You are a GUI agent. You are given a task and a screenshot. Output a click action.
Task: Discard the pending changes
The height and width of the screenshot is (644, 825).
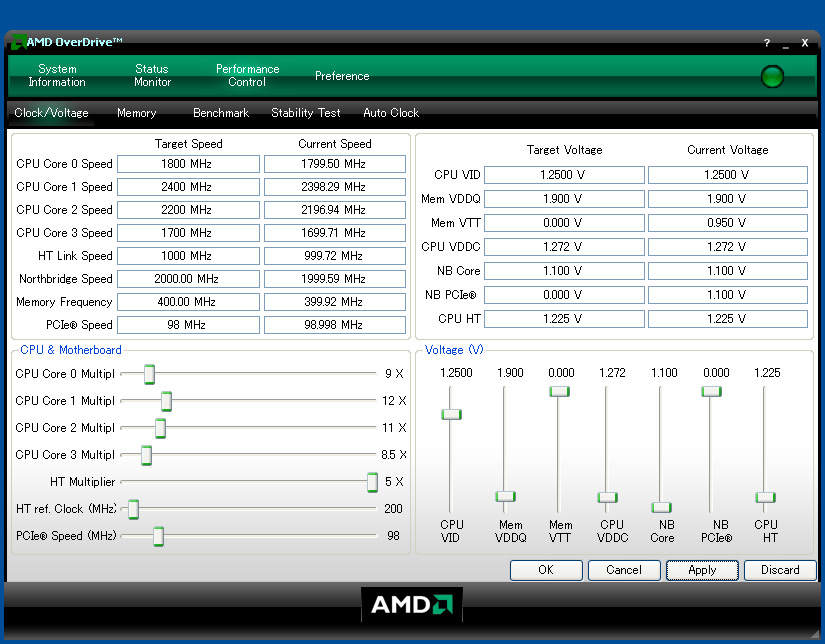780,570
